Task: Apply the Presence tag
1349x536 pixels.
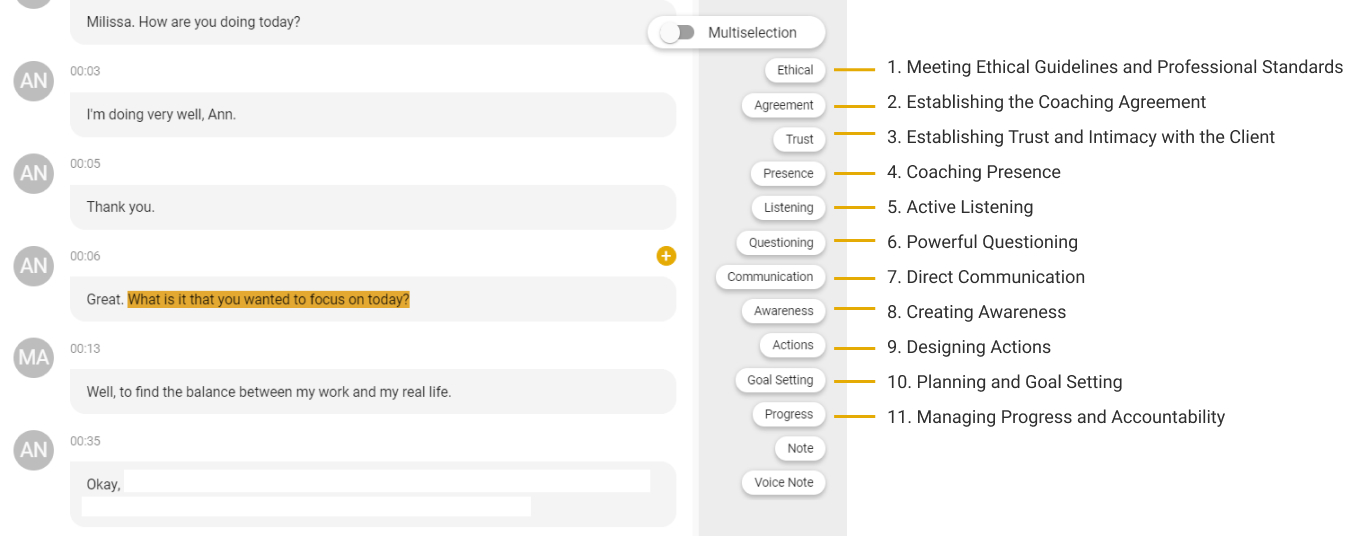Action: [788, 173]
